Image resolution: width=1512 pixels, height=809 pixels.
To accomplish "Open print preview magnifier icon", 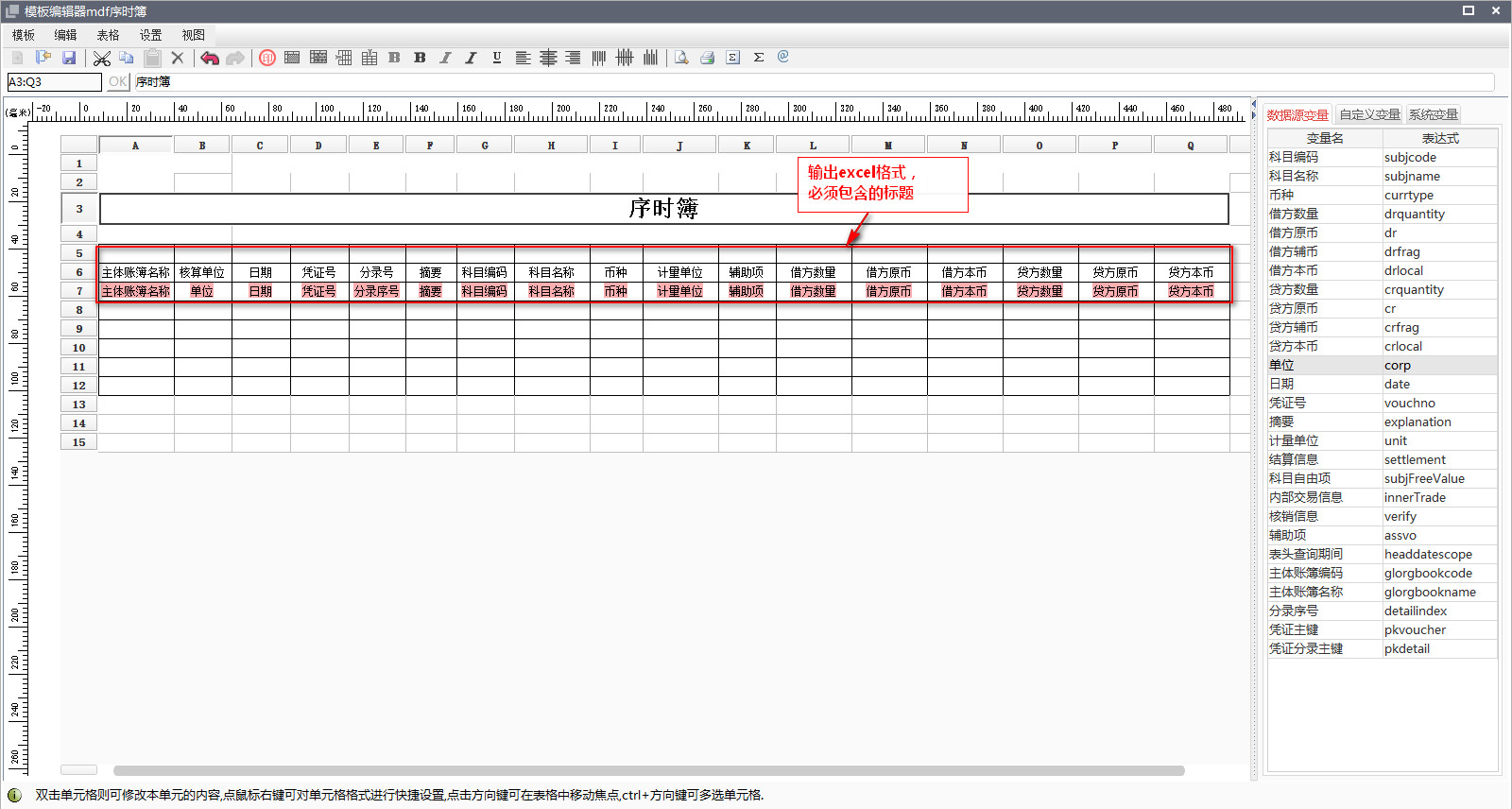I will 681,59.
